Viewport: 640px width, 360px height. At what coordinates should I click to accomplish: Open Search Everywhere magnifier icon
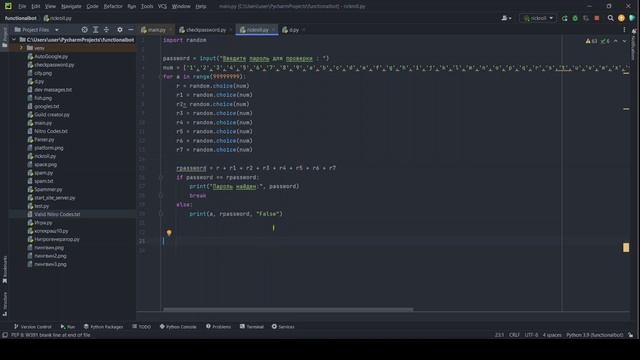point(610,18)
